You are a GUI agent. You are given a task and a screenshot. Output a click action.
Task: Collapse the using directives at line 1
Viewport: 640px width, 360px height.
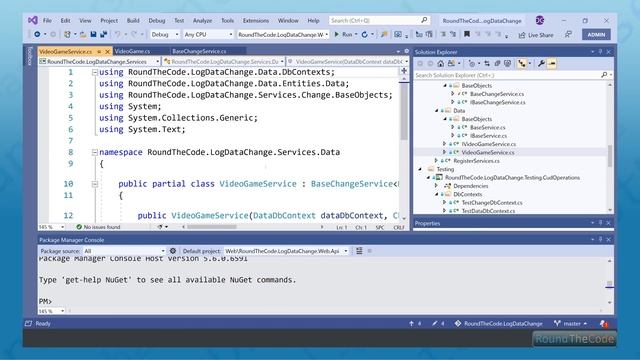[x=95, y=72]
